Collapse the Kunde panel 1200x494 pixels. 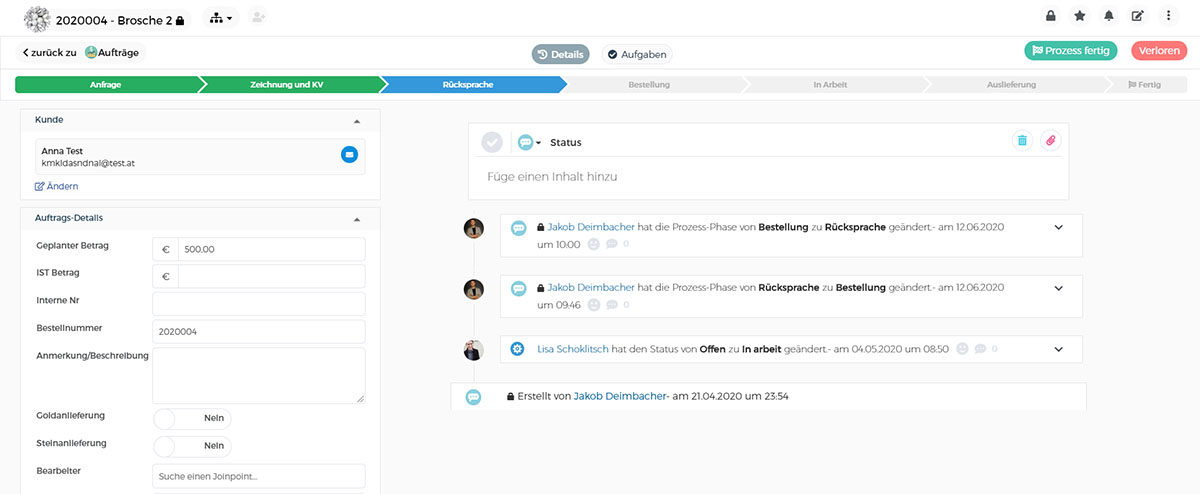(x=357, y=121)
